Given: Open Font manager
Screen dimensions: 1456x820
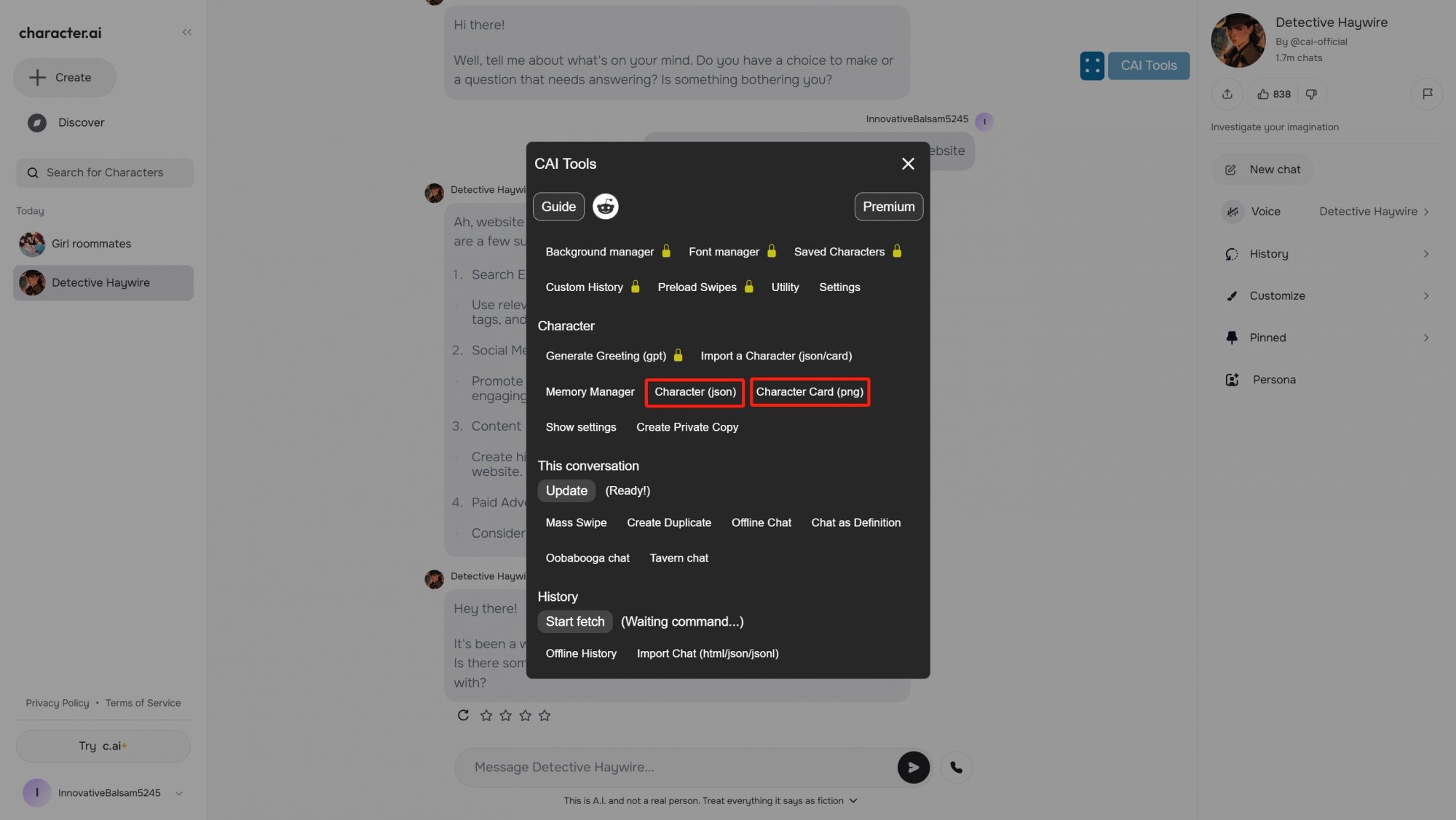Looking at the screenshot, I should click(x=724, y=252).
